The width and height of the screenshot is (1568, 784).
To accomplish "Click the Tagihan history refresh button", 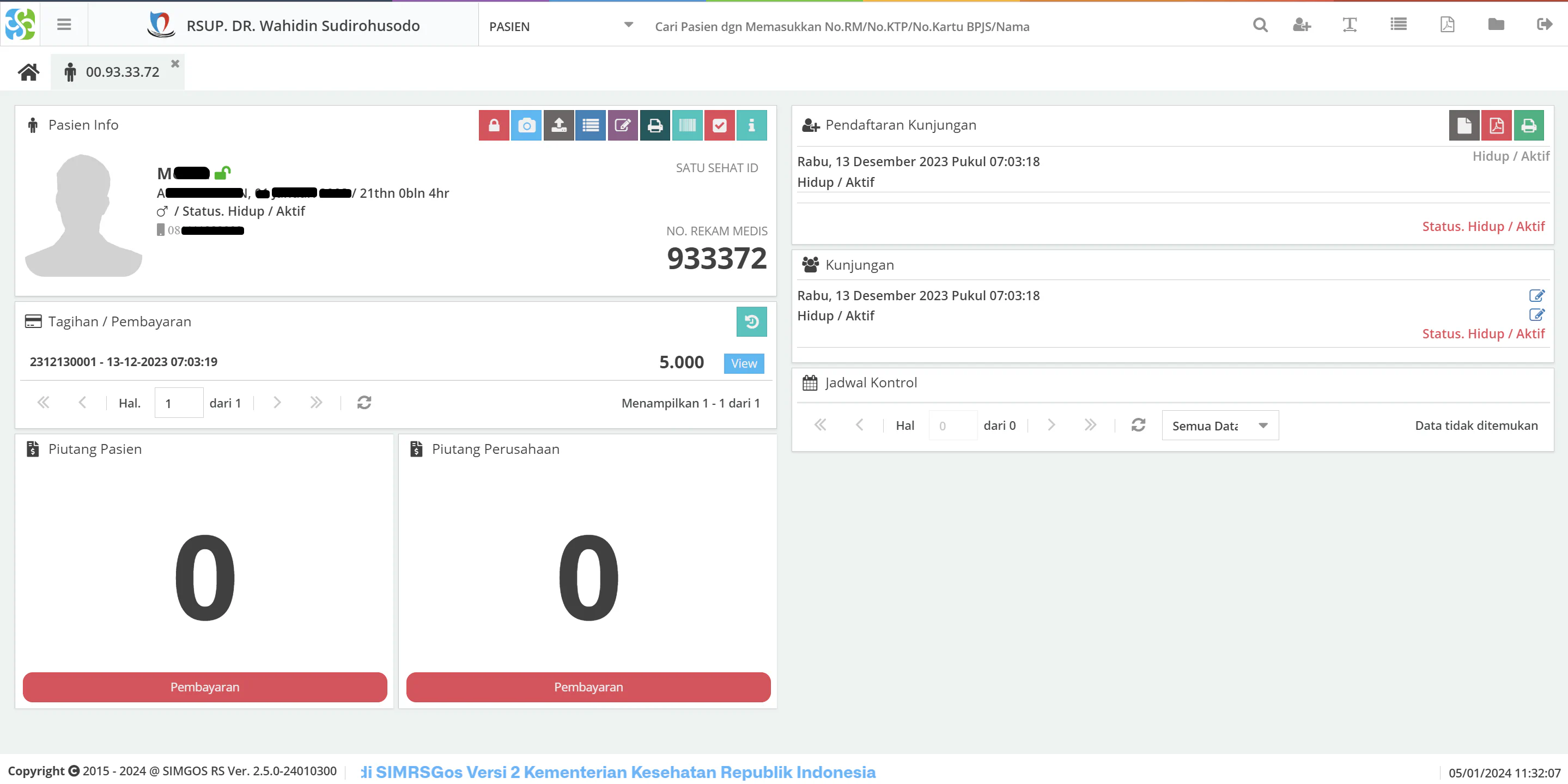I will (x=751, y=321).
